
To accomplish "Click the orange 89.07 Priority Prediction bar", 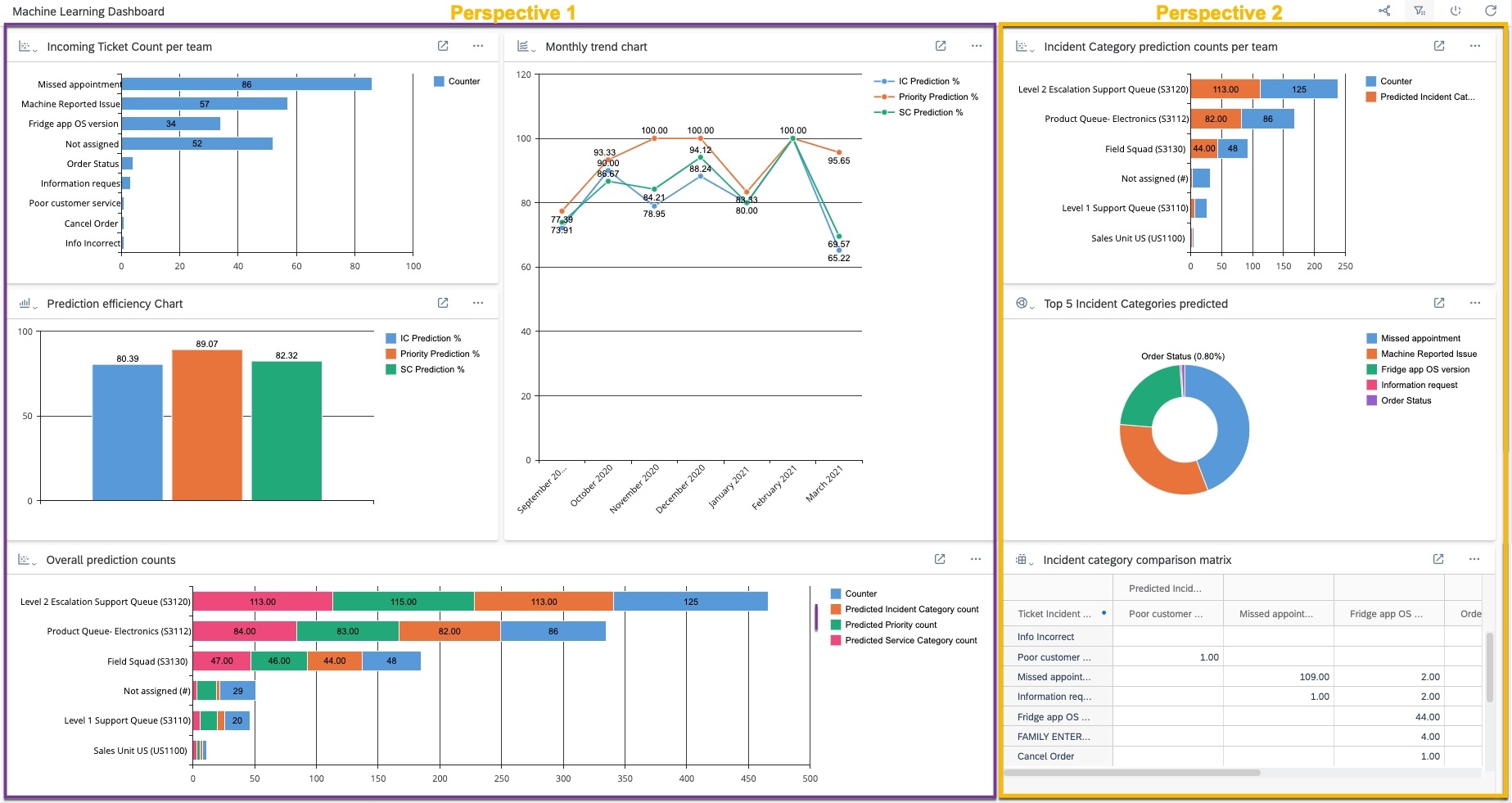I will (x=207, y=425).
